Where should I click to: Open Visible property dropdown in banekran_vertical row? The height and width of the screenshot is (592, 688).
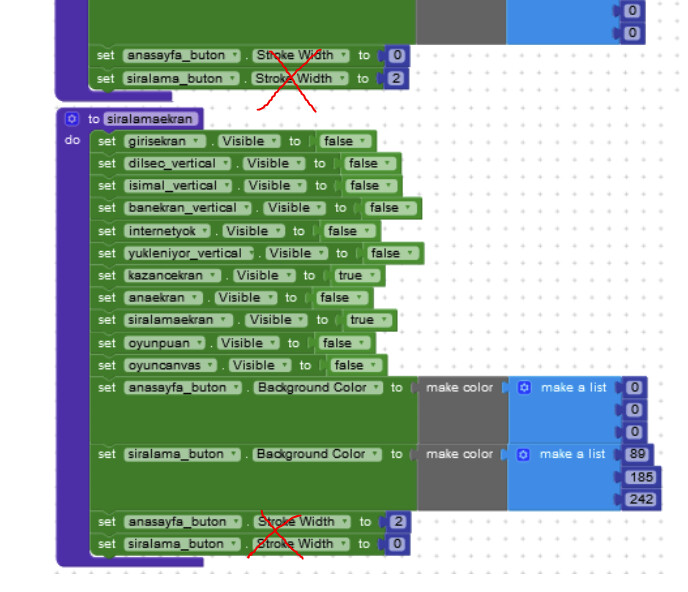click(295, 208)
